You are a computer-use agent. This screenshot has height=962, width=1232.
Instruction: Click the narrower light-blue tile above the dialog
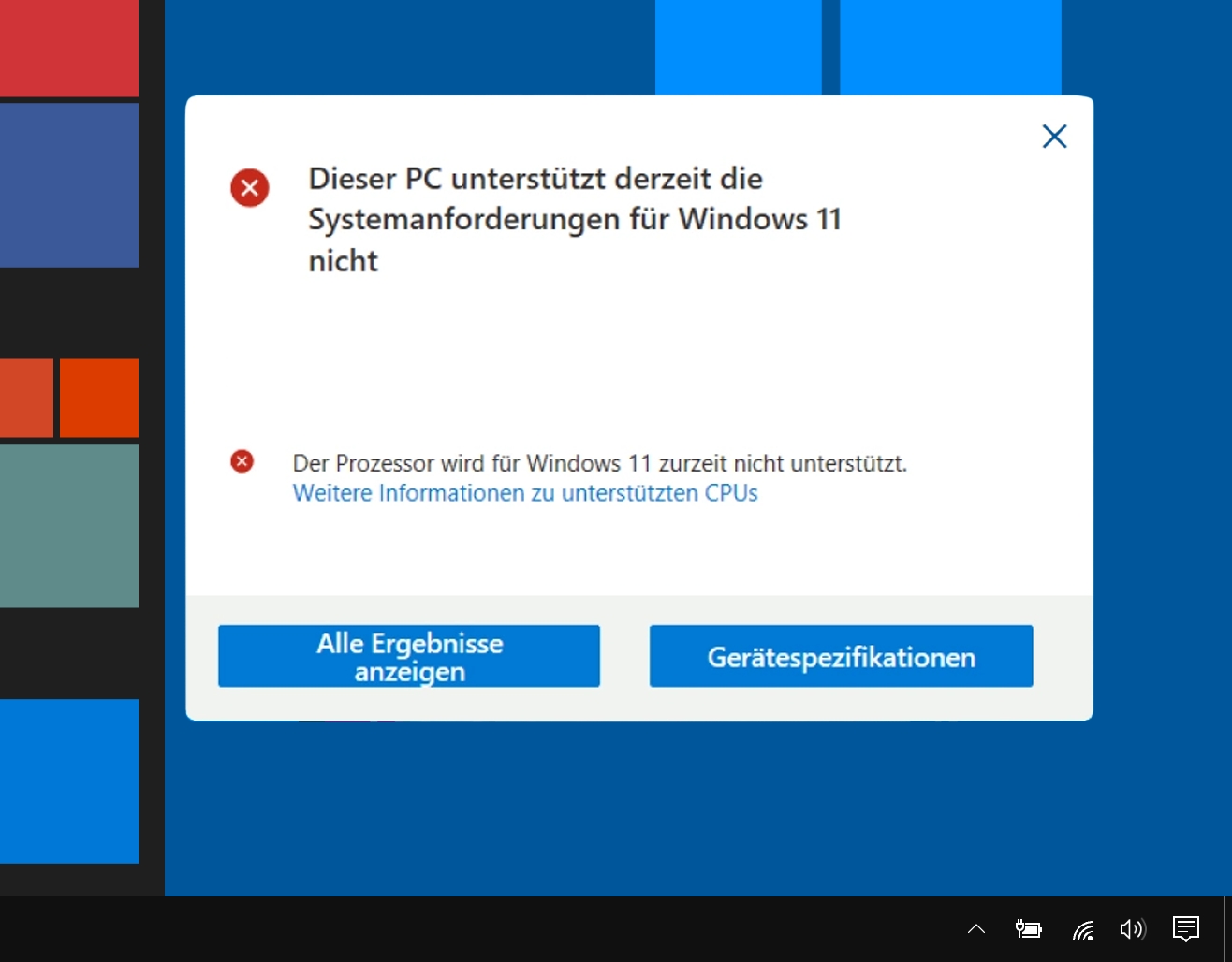tap(738, 47)
